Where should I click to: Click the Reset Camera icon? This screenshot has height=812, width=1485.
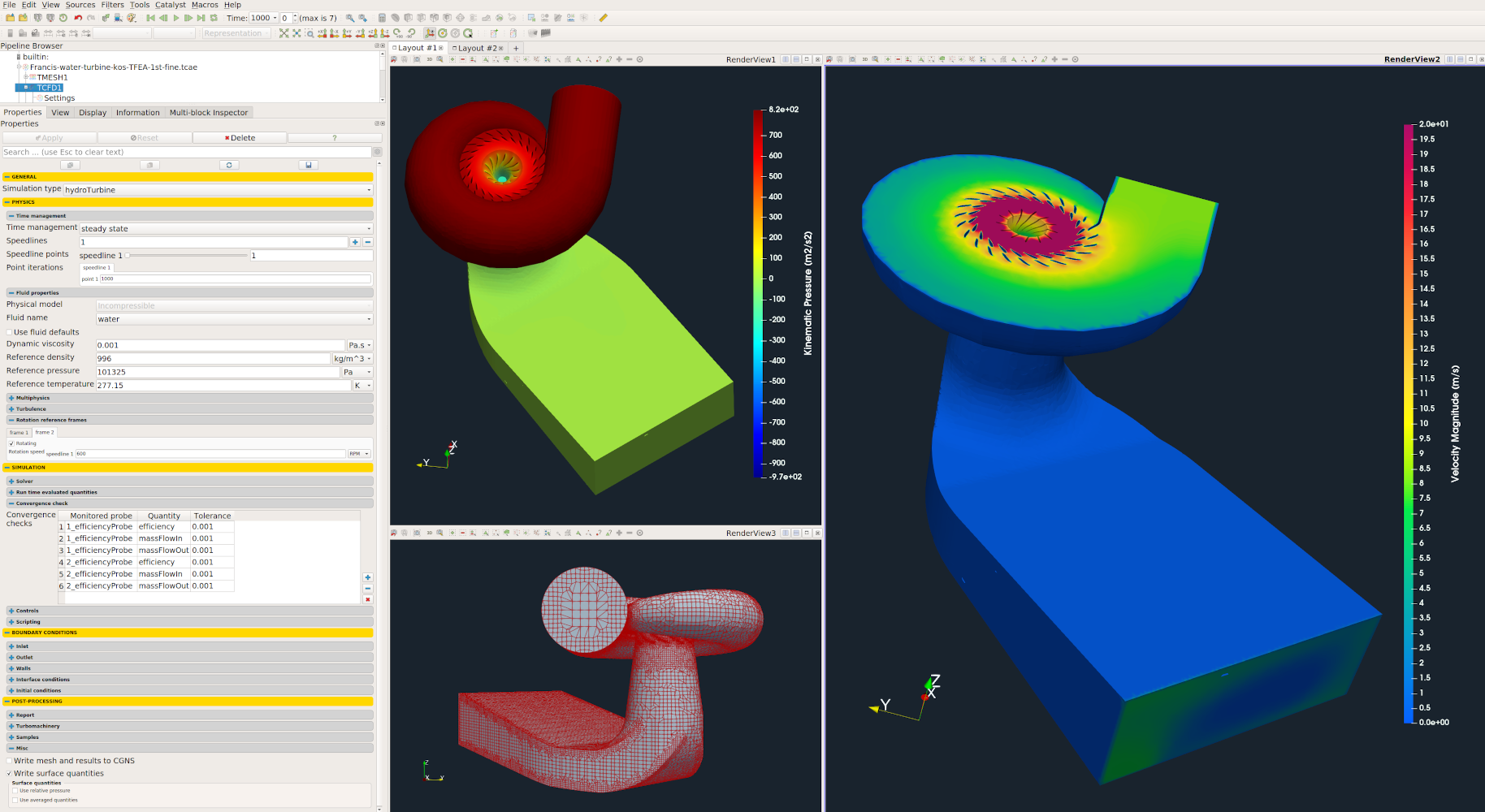(x=284, y=33)
